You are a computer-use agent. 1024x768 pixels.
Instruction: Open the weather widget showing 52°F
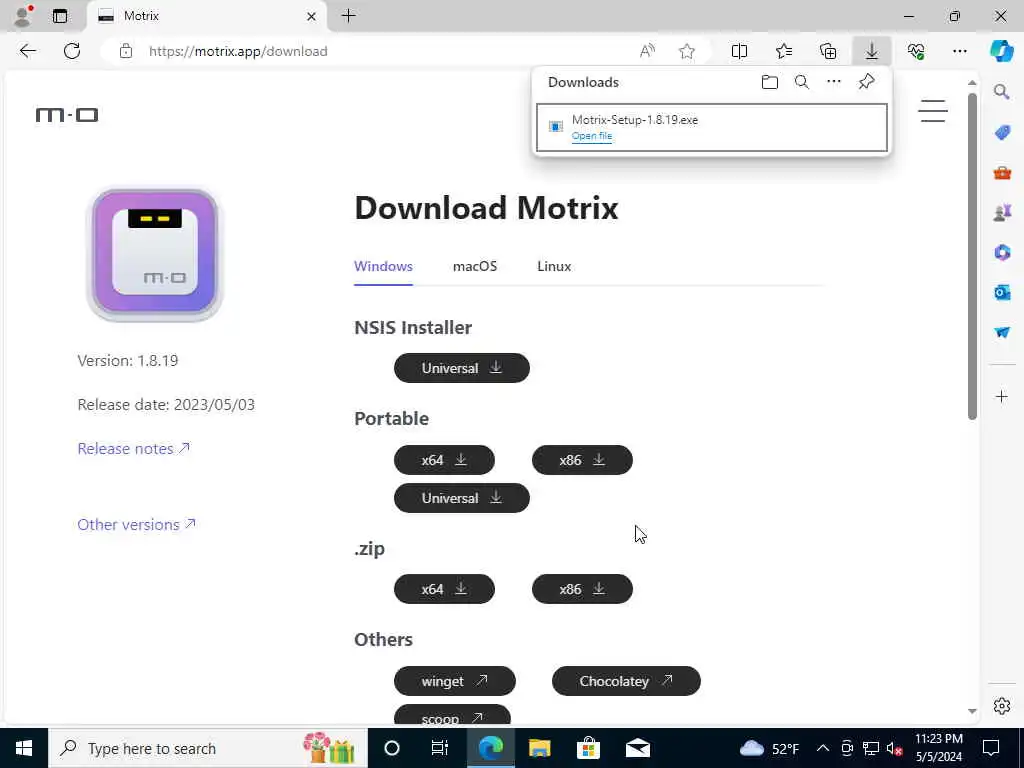(769, 748)
